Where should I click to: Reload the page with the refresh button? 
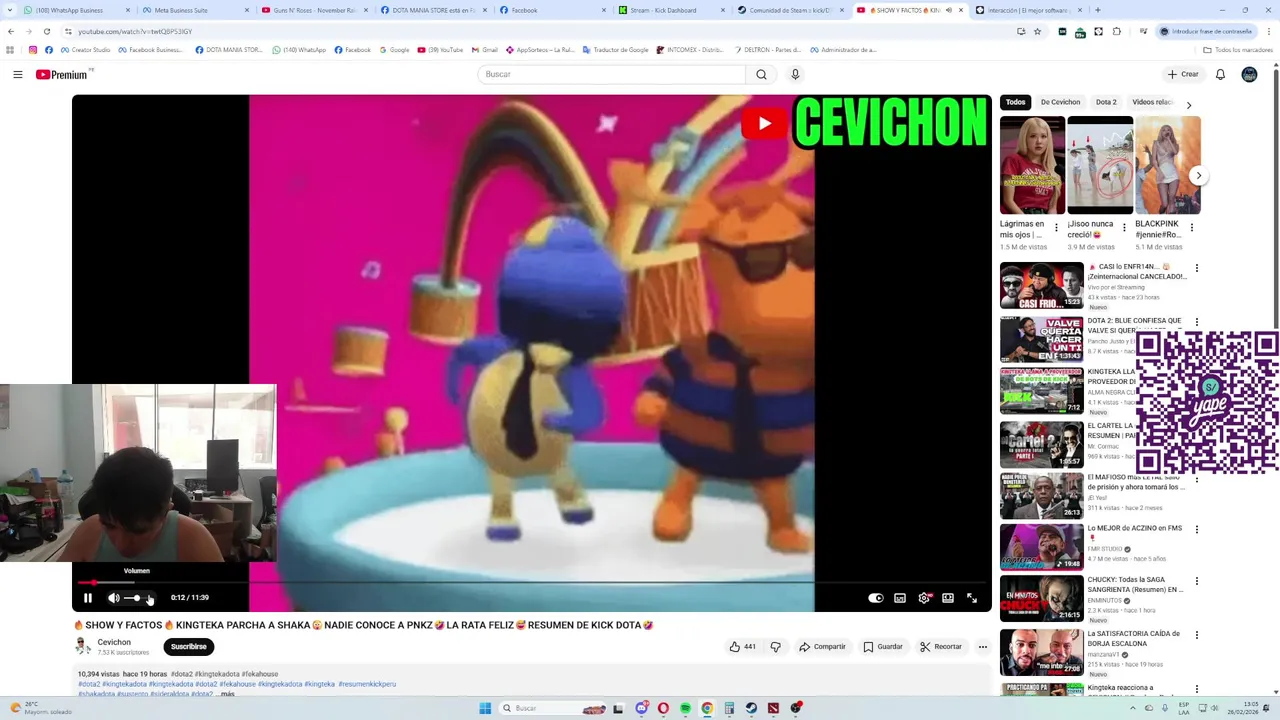point(46,31)
